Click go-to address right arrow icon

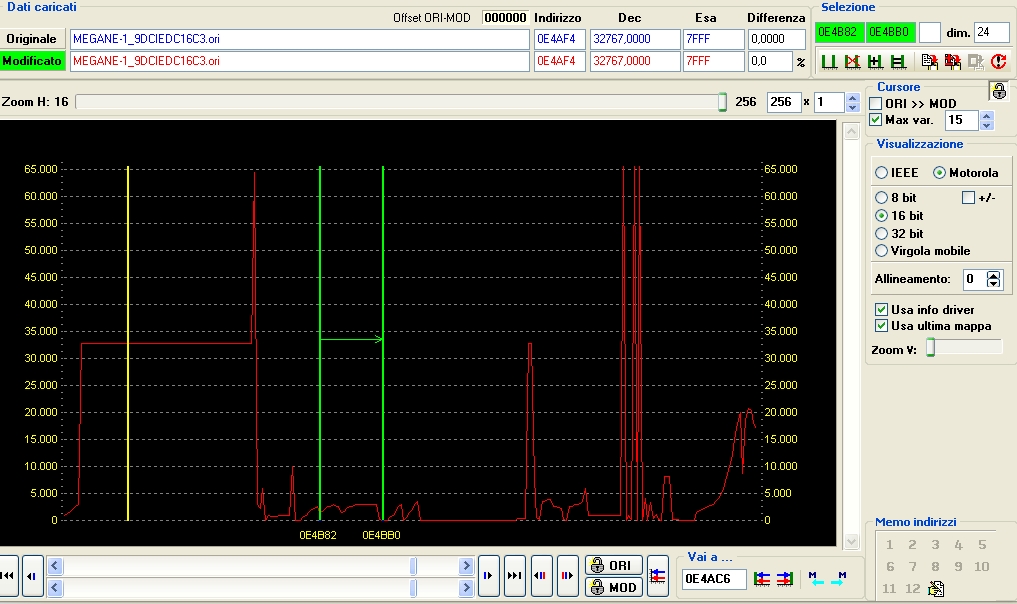tap(785, 578)
